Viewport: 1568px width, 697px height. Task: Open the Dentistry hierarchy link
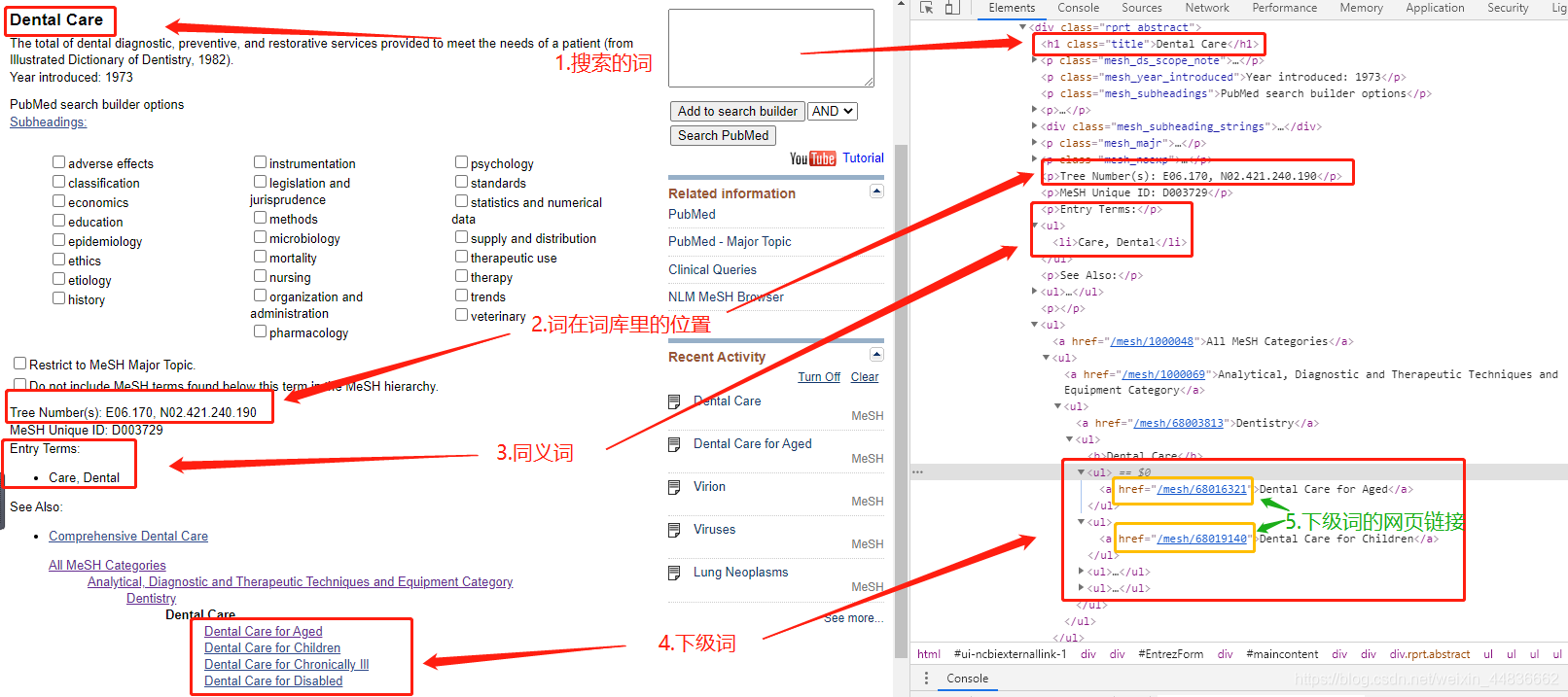151,599
